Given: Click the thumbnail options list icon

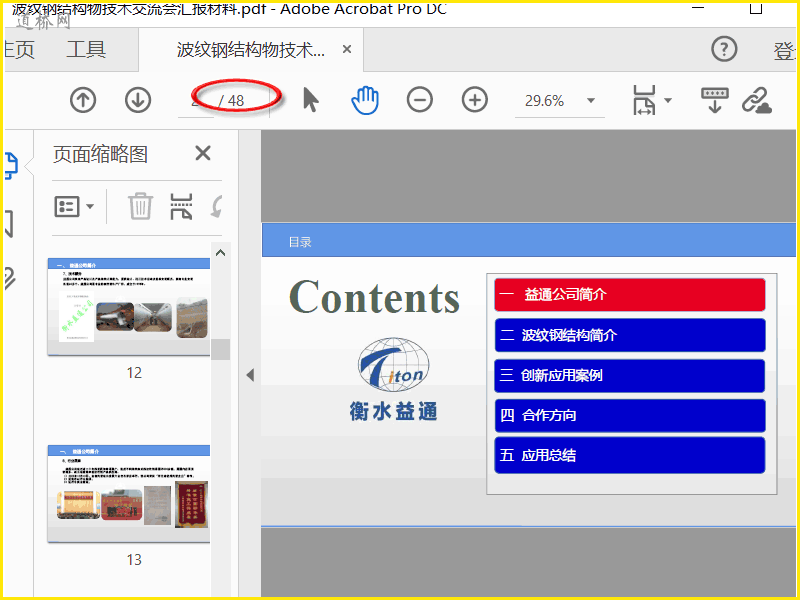Looking at the screenshot, I should point(67,207).
